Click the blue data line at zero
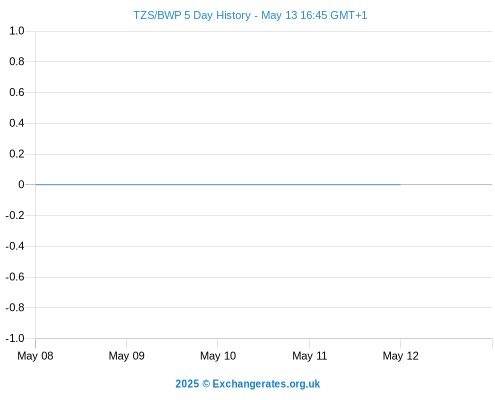The width and height of the screenshot is (495, 400). [x=218, y=184]
